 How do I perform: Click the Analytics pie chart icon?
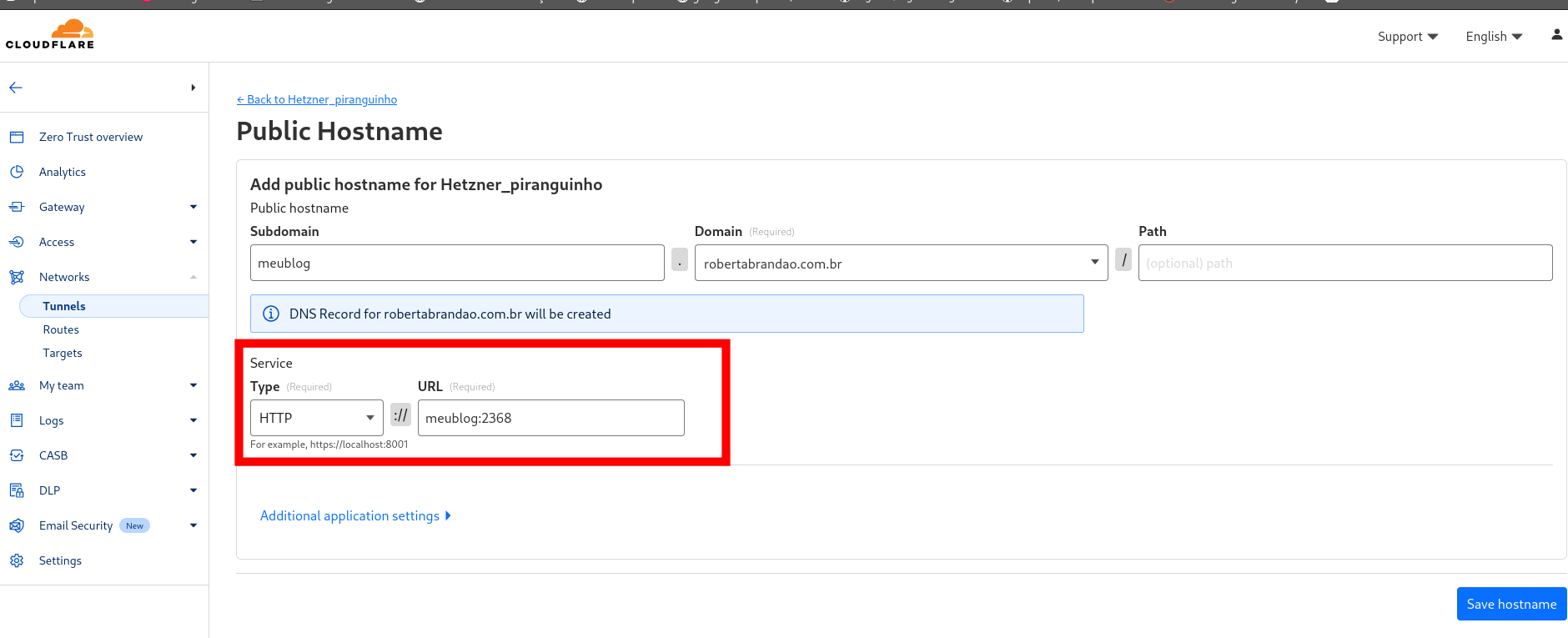[17, 172]
